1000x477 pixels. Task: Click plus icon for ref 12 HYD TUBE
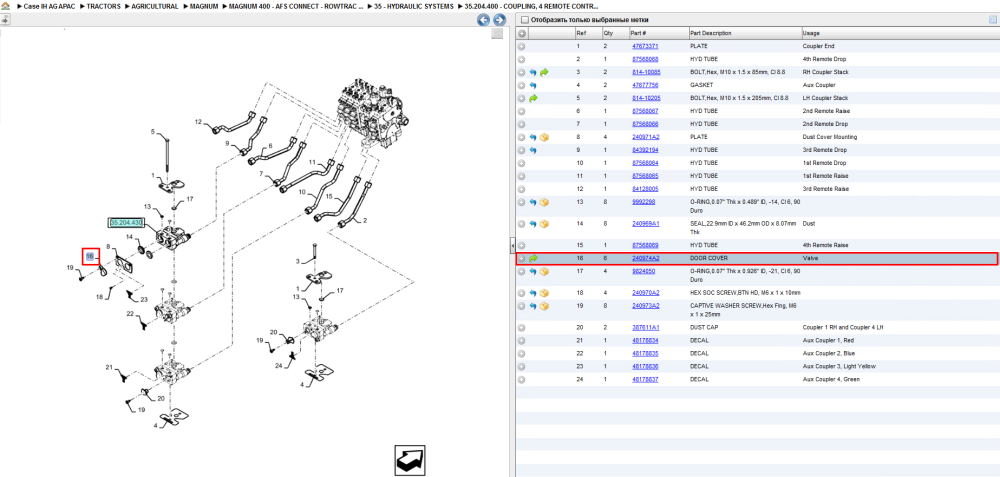522,189
